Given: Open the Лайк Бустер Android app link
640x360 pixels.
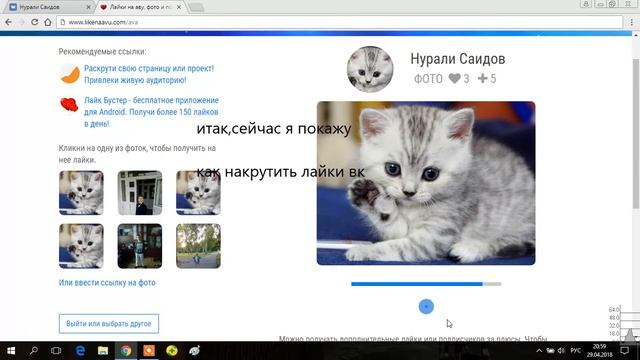Looking at the screenshot, I should 151,112.
